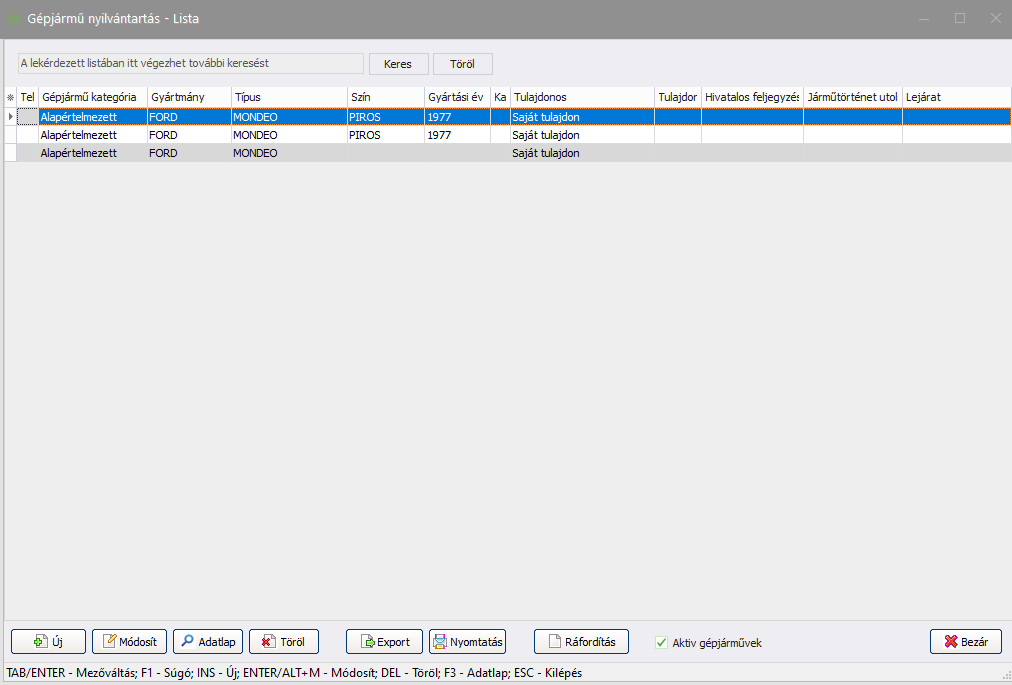The height and width of the screenshot is (685, 1012).
Task: Close the window with Bezár
Action: point(965,642)
